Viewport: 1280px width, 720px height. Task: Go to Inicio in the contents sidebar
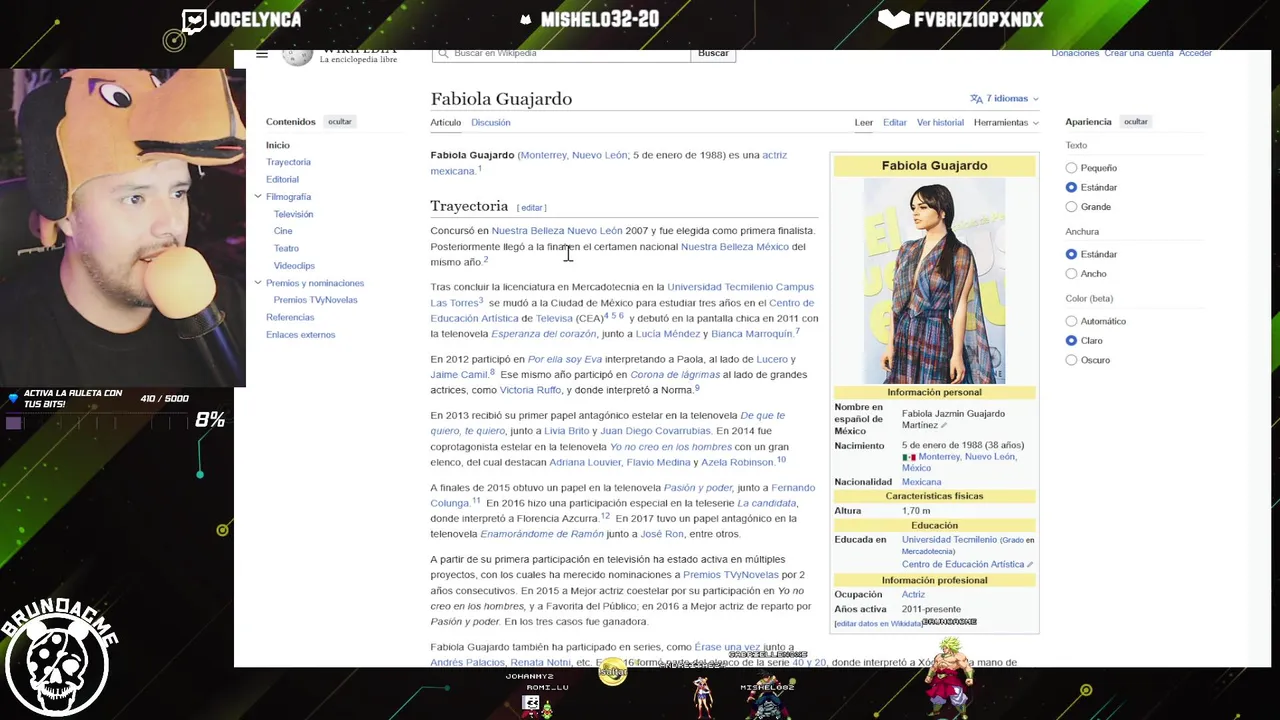tap(278, 145)
